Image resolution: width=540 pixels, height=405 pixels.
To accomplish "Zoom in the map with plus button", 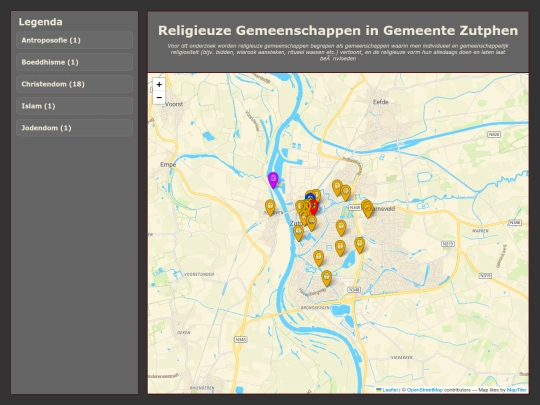I will coord(159,84).
